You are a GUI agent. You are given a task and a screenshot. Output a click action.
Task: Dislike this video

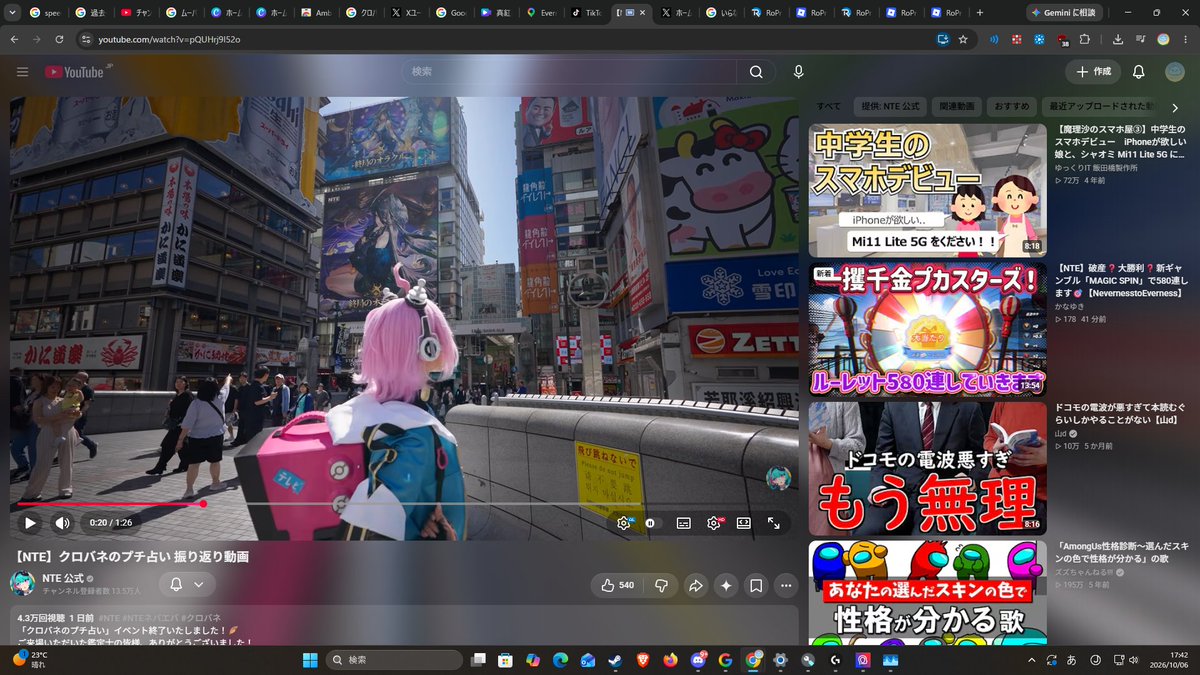[x=660, y=585]
